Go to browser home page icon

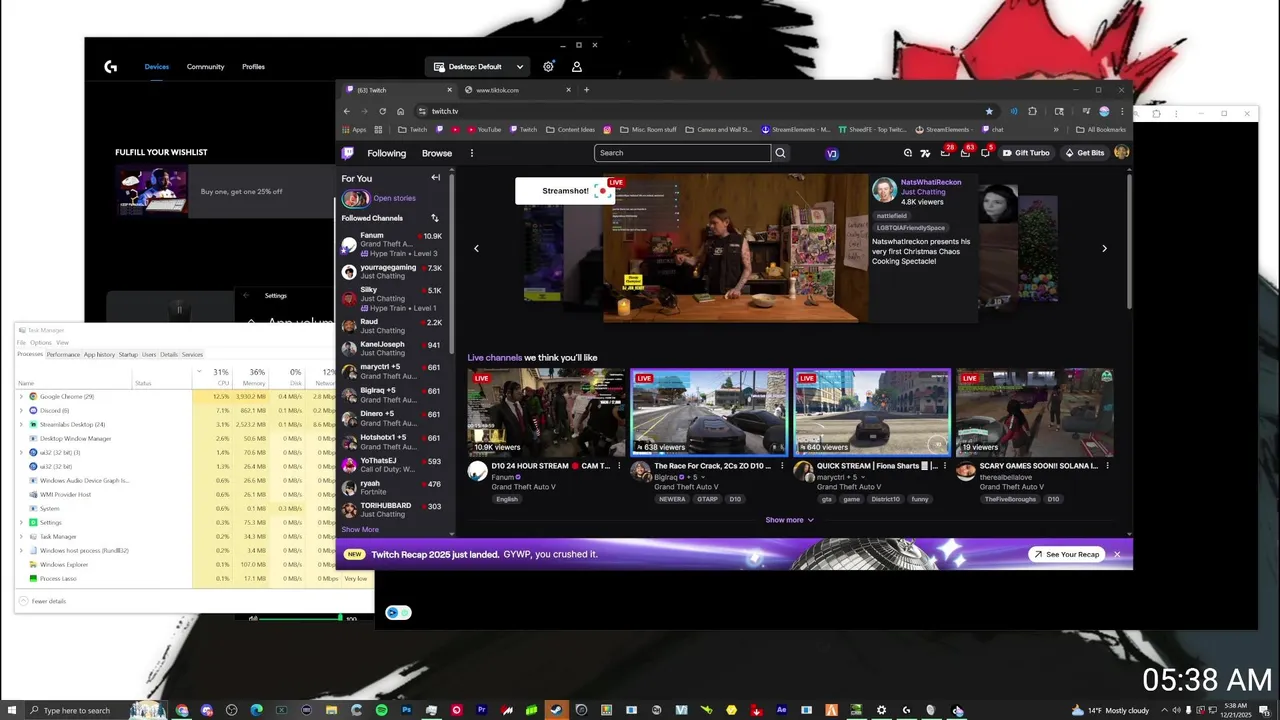tap(400, 111)
